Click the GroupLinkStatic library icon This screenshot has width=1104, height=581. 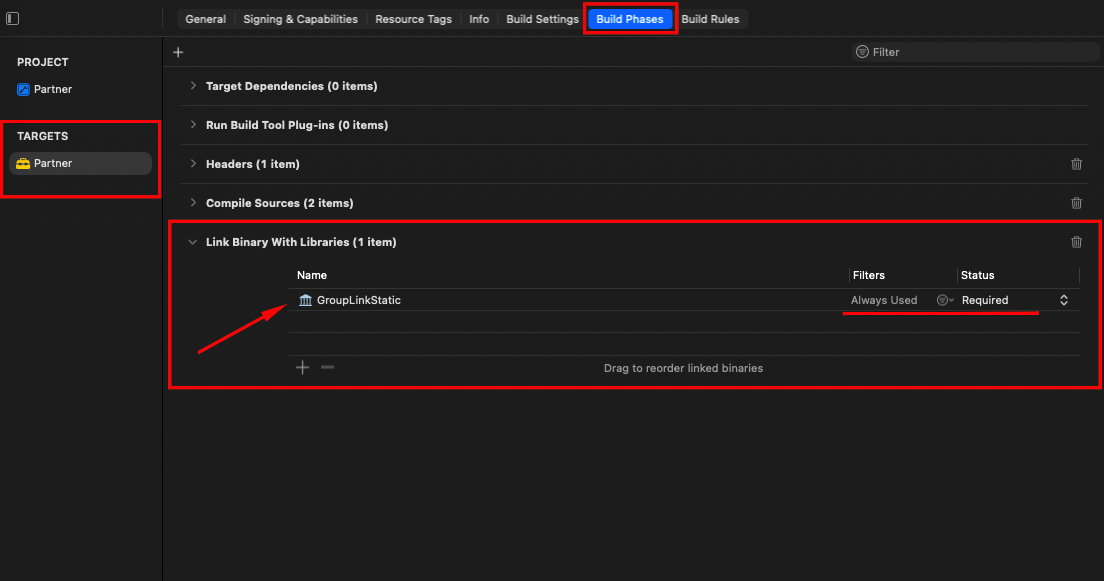(x=305, y=300)
